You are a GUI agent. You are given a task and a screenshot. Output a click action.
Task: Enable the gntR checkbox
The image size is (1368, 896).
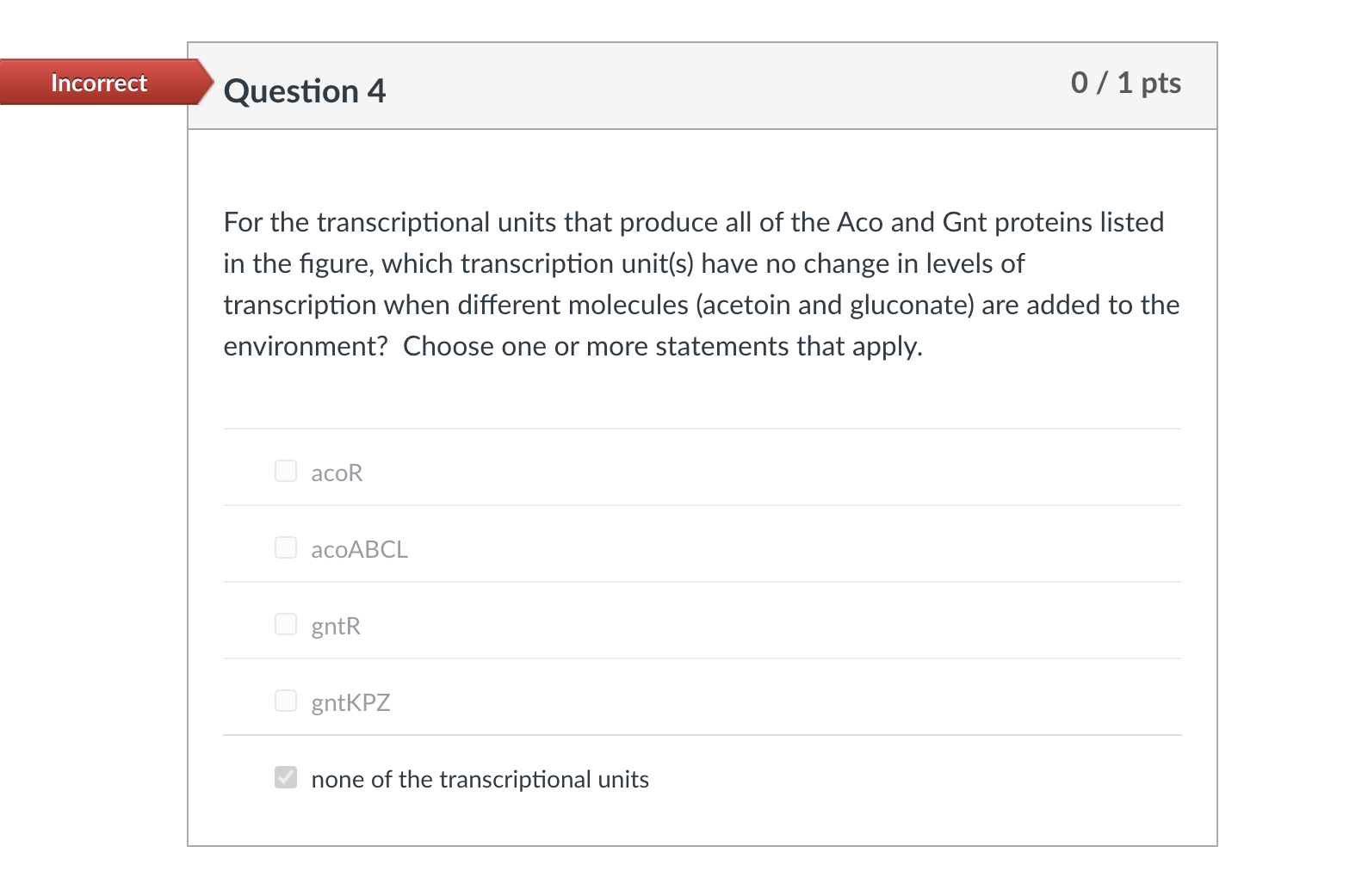pos(285,624)
